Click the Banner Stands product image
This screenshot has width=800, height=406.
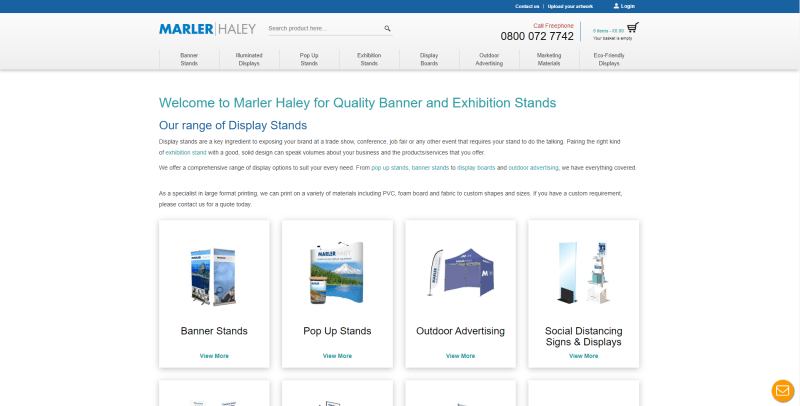coord(214,276)
